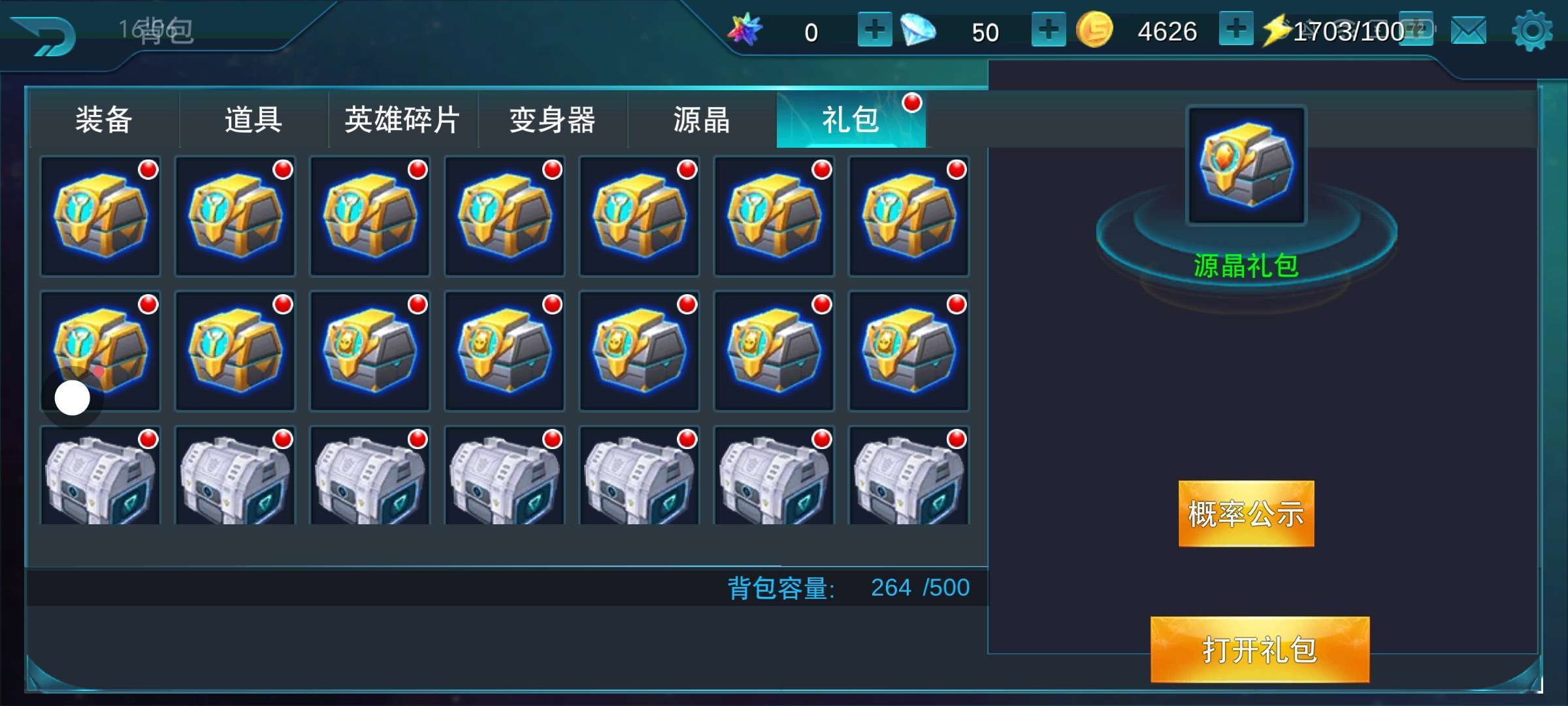Add star crystals with the plus button
Screen dimensions: 1568x706
[875, 29]
